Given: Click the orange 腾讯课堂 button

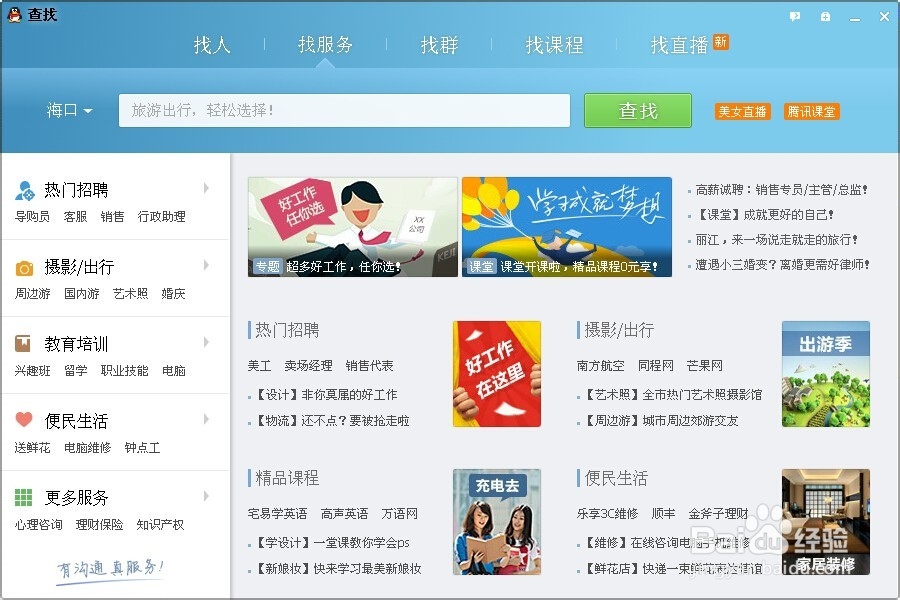Looking at the screenshot, I should pyautogui.click(x=812, y=111).
